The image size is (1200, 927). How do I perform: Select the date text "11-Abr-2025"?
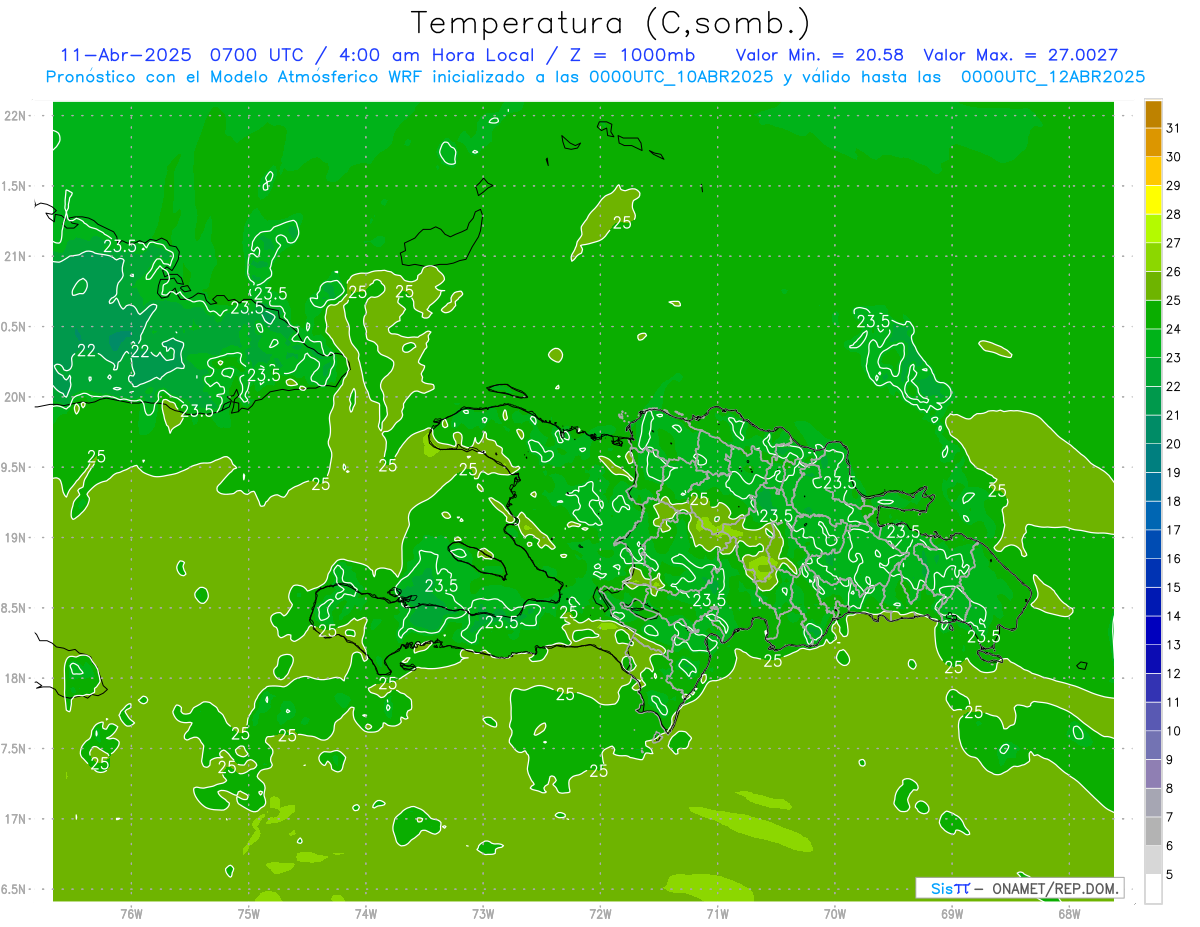125,55
